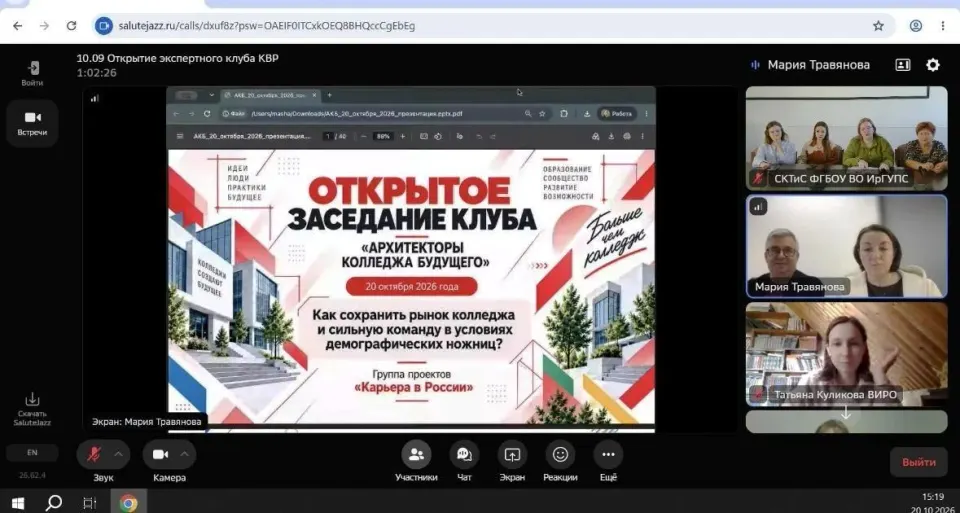Click the 88% zoom field in shared PDF
Viewport: 960px width, 513px height.
[x=383, y=137]
